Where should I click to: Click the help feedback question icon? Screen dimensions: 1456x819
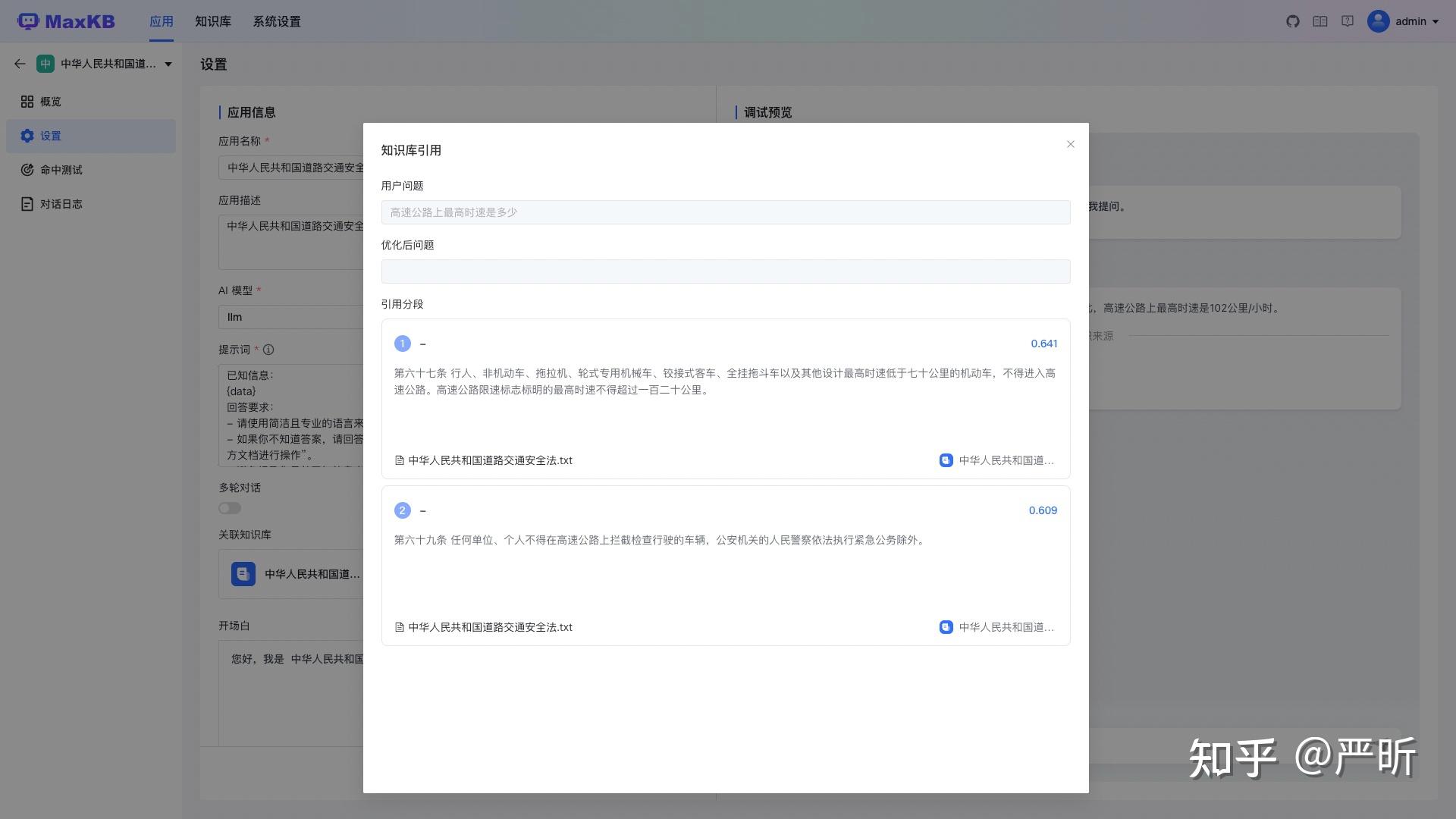pyautogui.click(x=1348, y=21)
